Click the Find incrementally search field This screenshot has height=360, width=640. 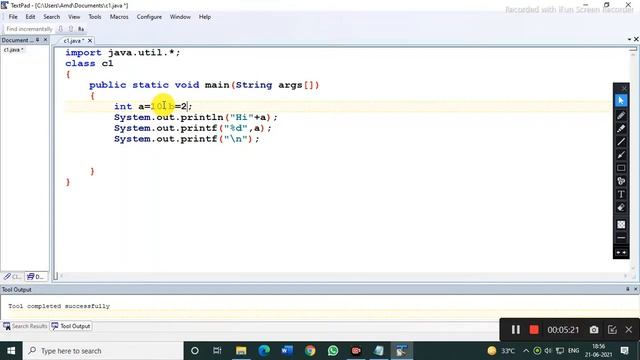point(29,29)
